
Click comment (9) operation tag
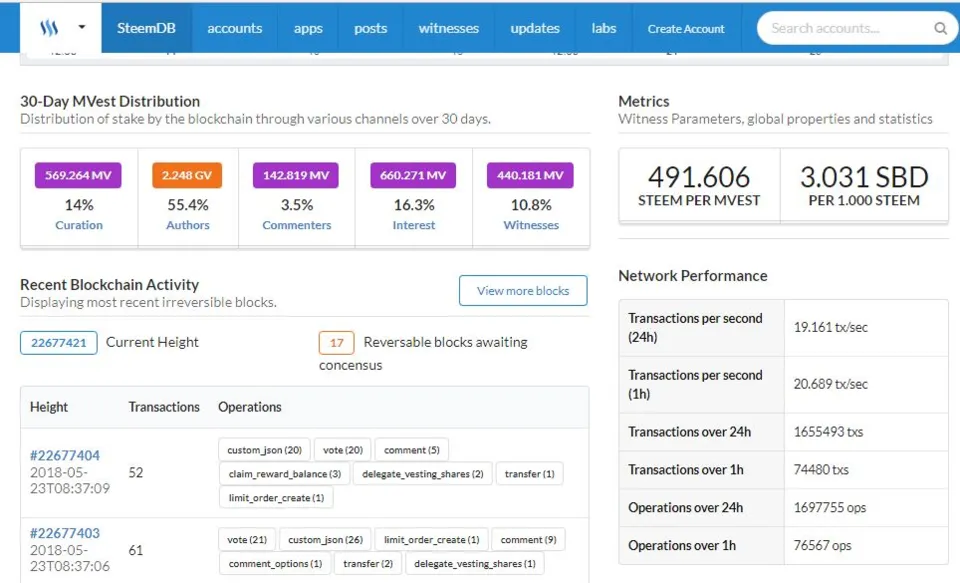528,540
